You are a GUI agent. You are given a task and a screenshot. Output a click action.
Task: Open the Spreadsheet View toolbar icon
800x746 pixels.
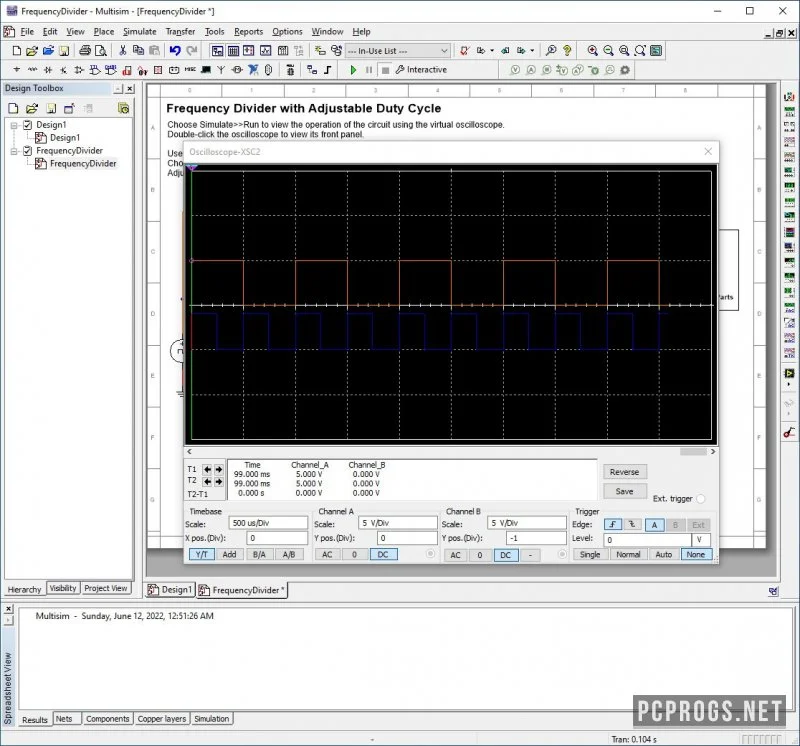pos(233,51)
